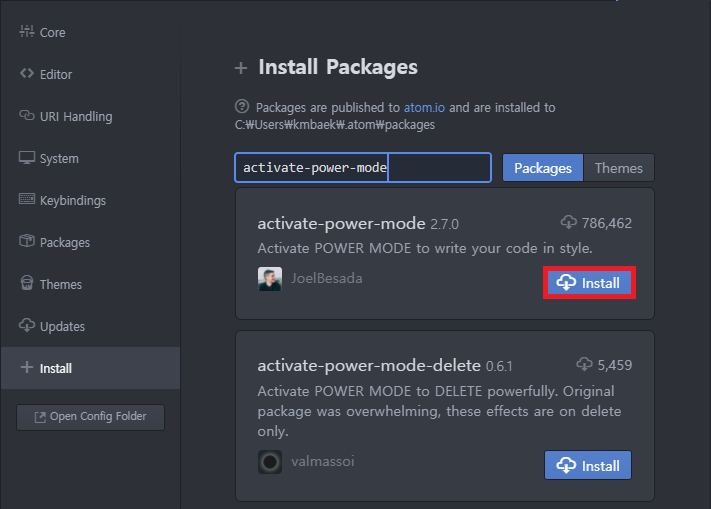The width and height of the screenshot is (711, 509).
Task: Open the valmassoi author link
Action: (x=323, y=461)
